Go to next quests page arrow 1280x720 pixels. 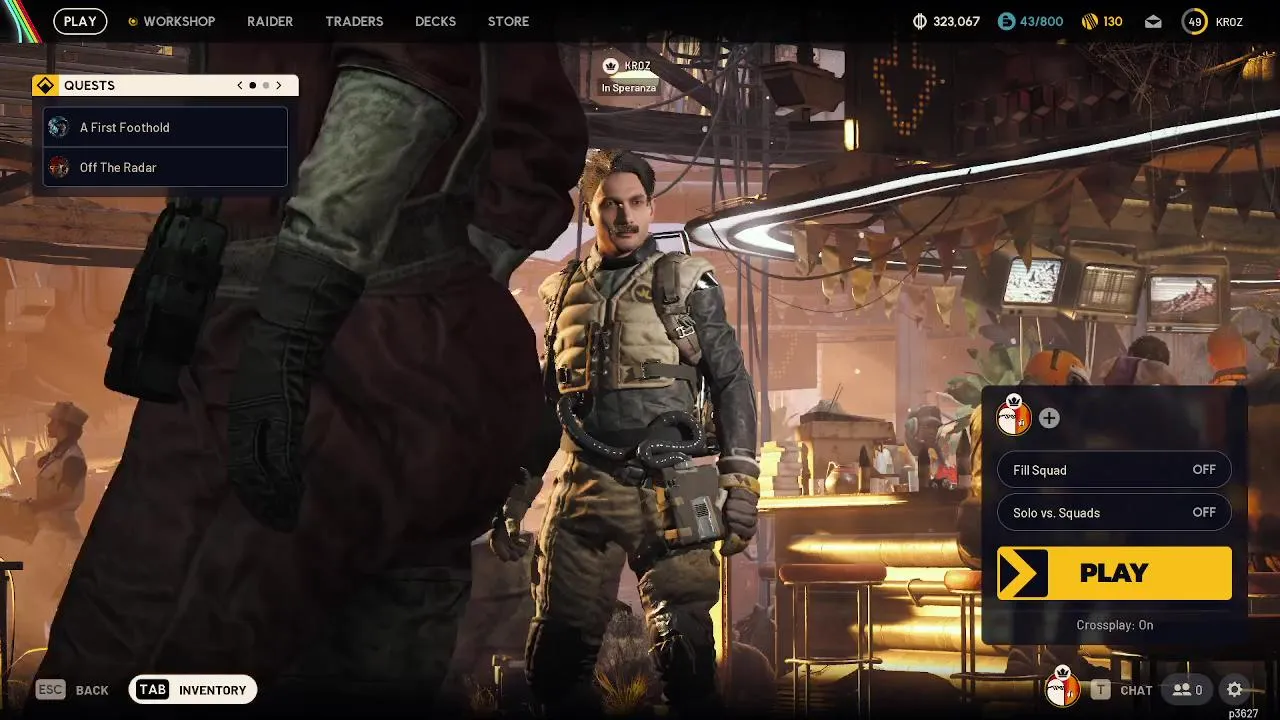[x=278, y=85]
